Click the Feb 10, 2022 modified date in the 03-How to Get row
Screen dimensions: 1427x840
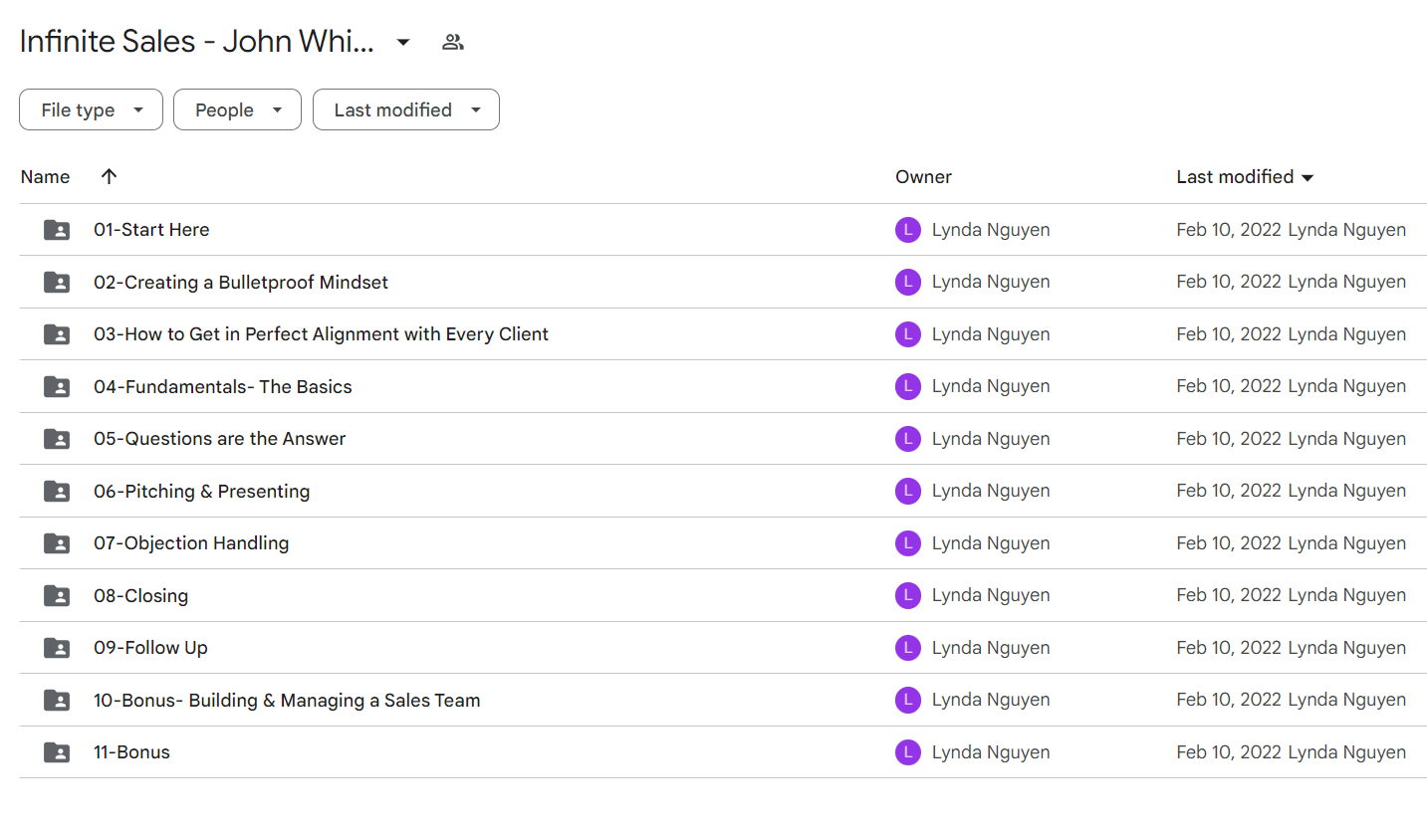(1229, 334)
